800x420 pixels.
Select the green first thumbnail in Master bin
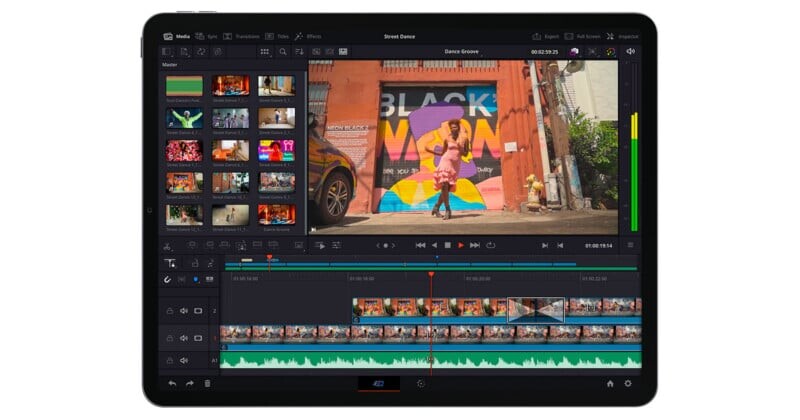point(184,86)
